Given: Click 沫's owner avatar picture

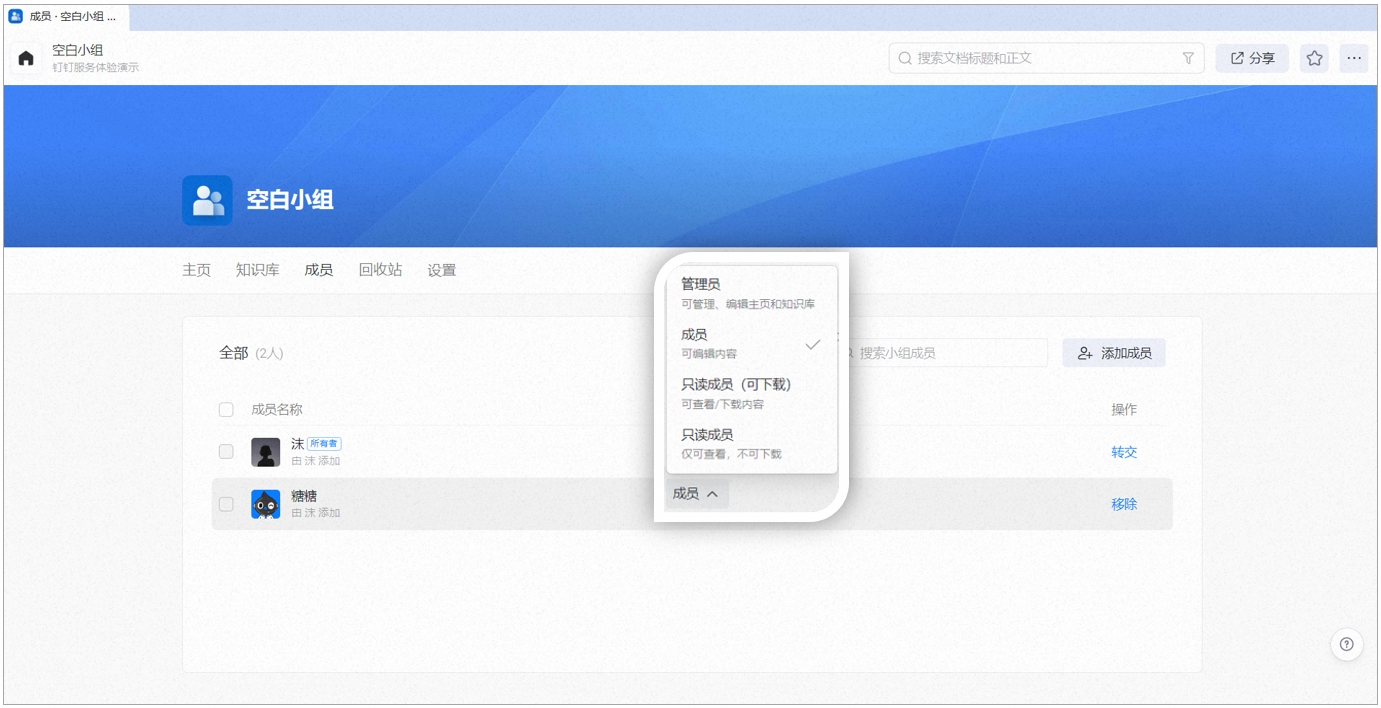Looking at the screenshot, I should 265,452.
